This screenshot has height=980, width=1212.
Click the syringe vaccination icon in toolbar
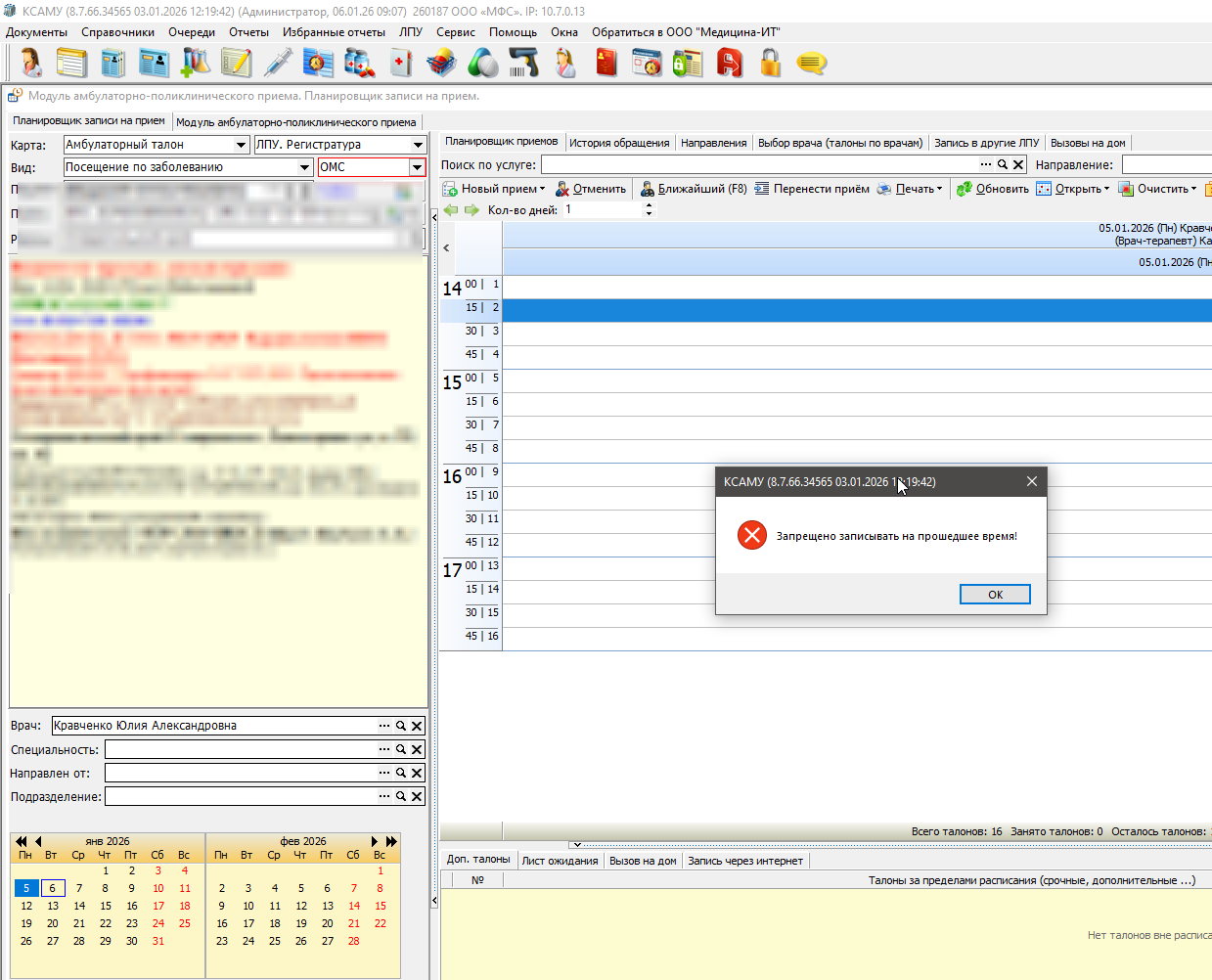278,64
